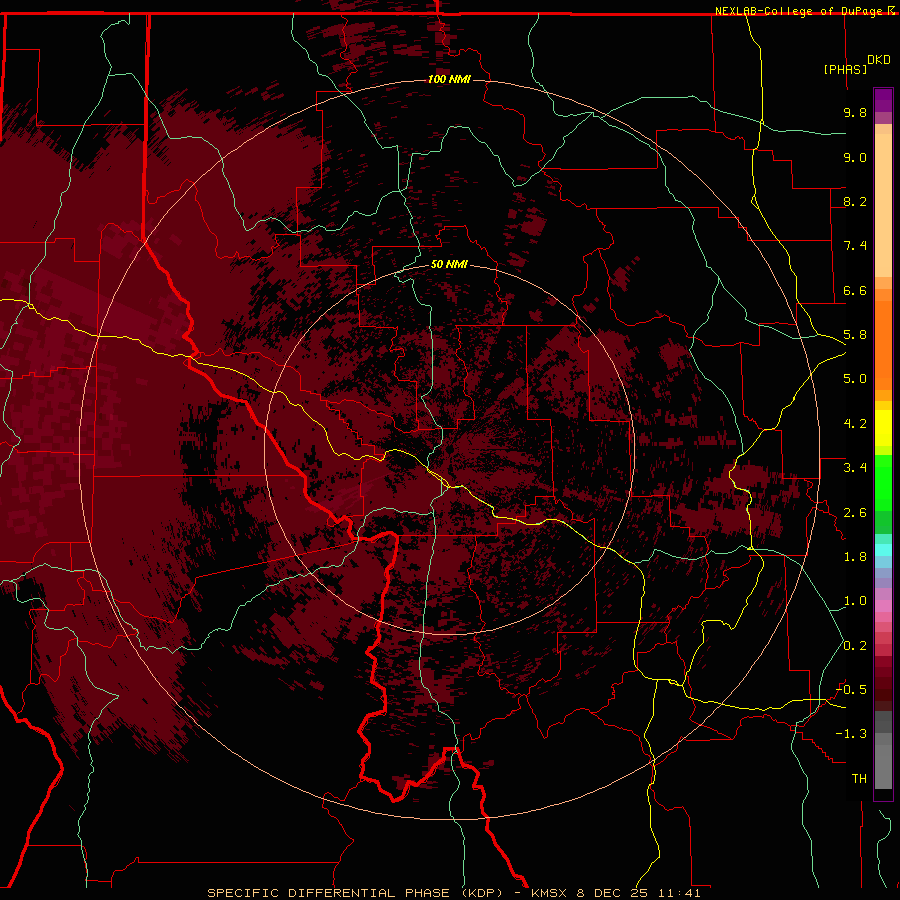Click the 5.0 scale value
The height and width of the screenshot is (900, 900).
(x=855, y=379)
